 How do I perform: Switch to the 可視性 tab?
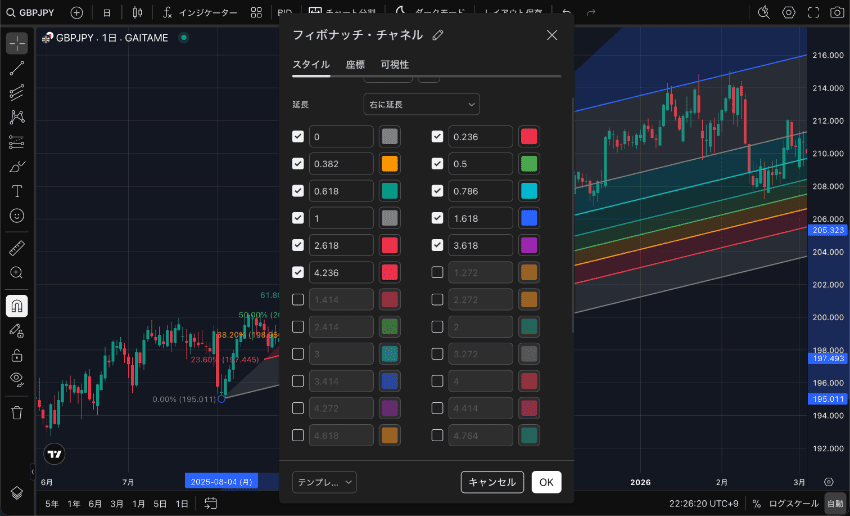(x=395, y=64)
